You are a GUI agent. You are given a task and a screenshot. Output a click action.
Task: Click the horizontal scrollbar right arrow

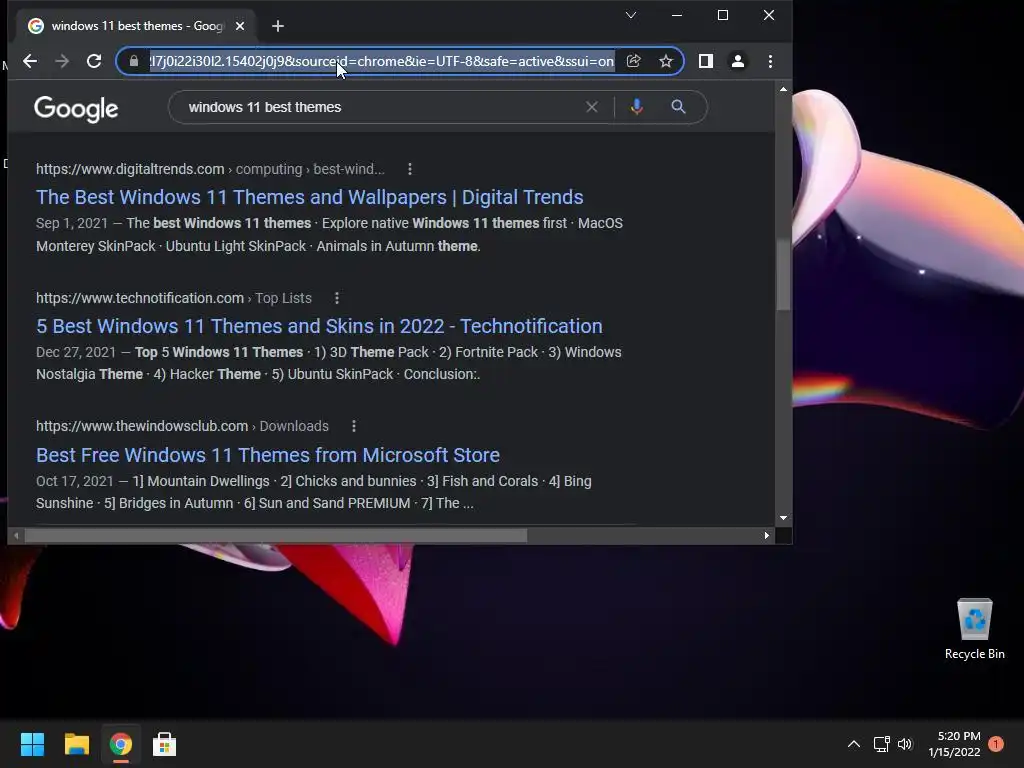click(x=767, y=536)
